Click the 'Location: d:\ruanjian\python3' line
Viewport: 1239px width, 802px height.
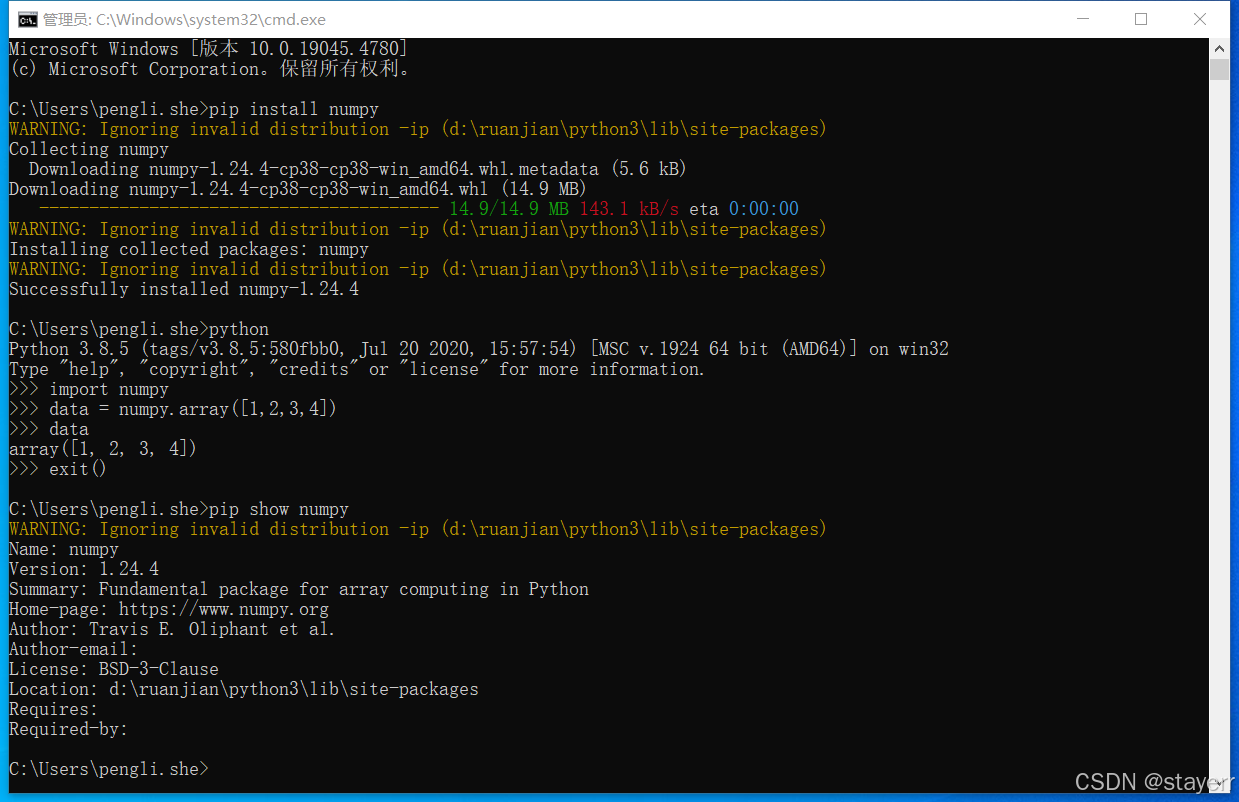[244, 689]
